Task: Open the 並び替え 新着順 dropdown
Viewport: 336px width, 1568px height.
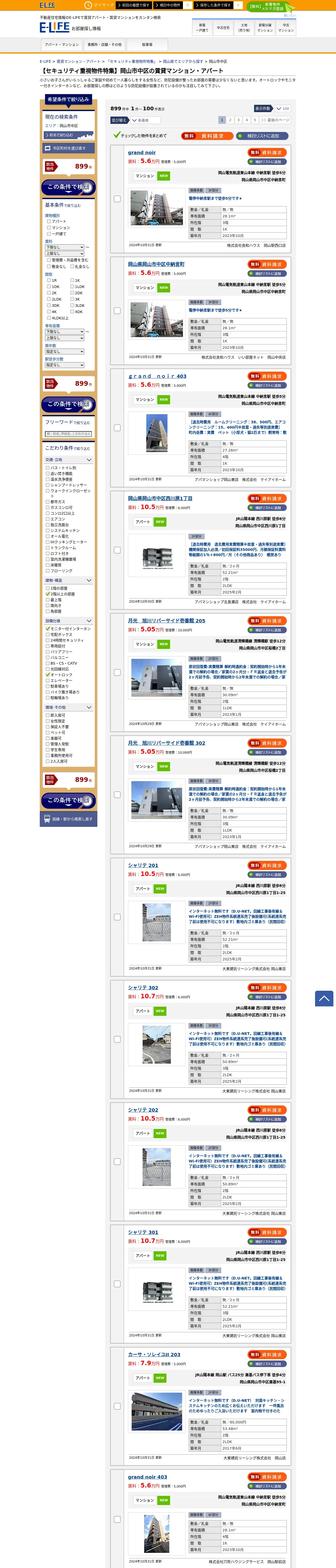Action: [146, 120]
